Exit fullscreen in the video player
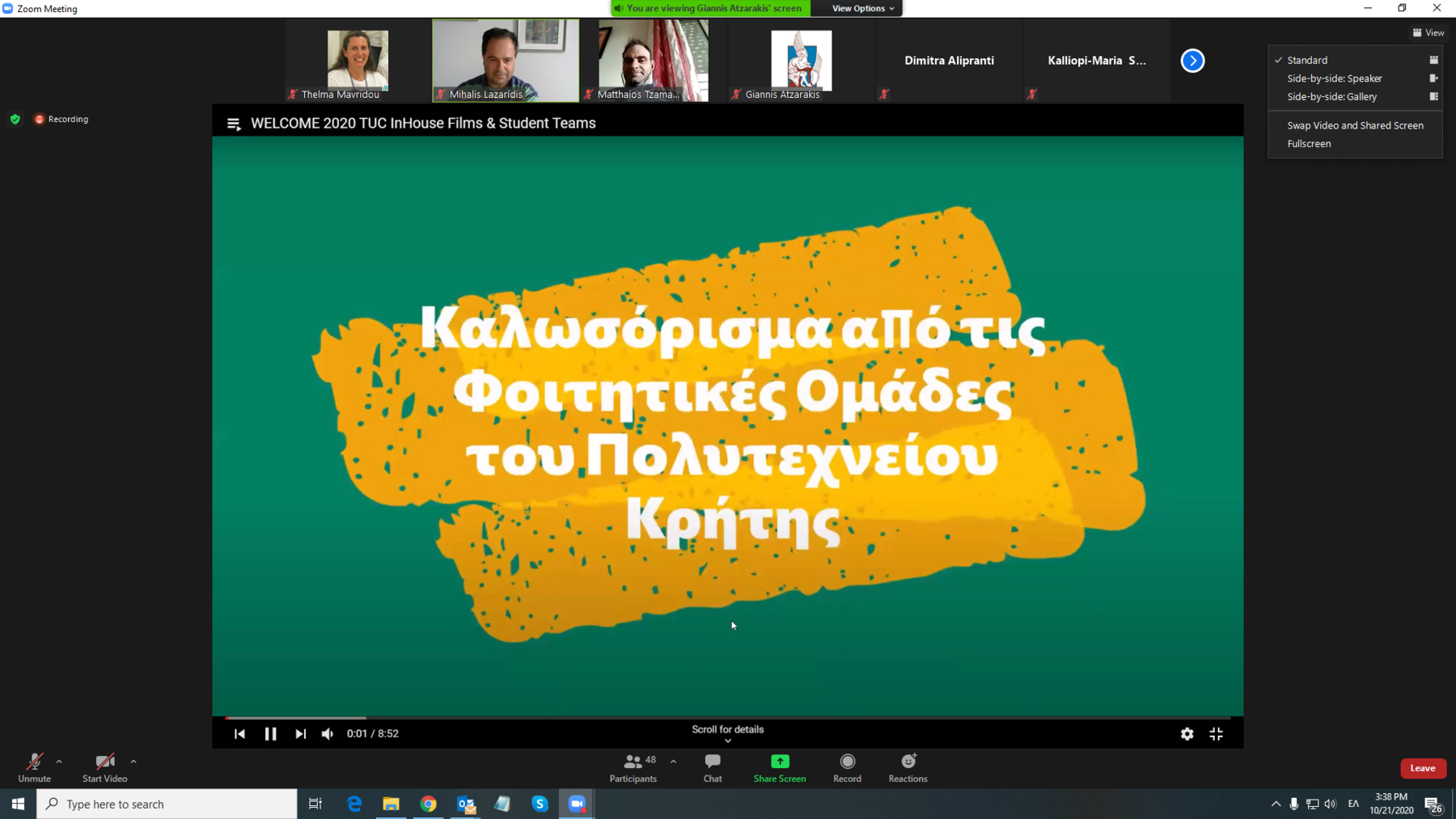Viewport: 1456px width, 819px height. click(1216, 733)
